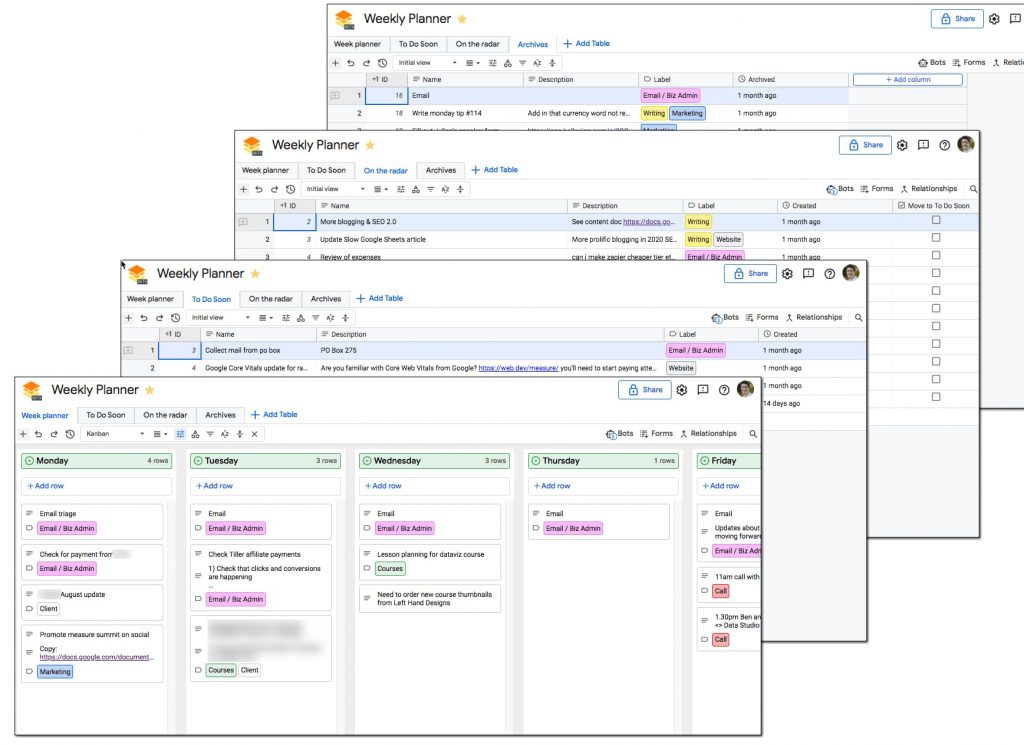Open settings gear beside Share in Kanban window
Viewport: 1024px width, 745px height.
(682, 390)
